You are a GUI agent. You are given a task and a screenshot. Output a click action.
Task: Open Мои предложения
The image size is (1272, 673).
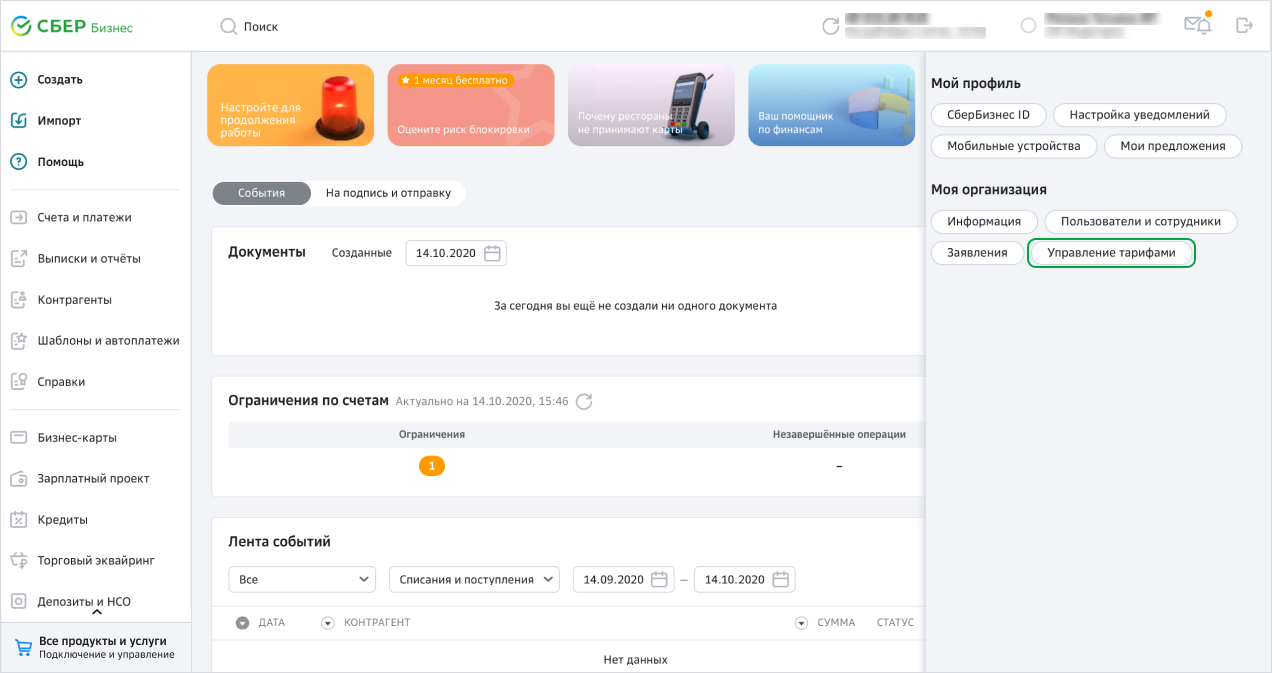[1173, 146]
